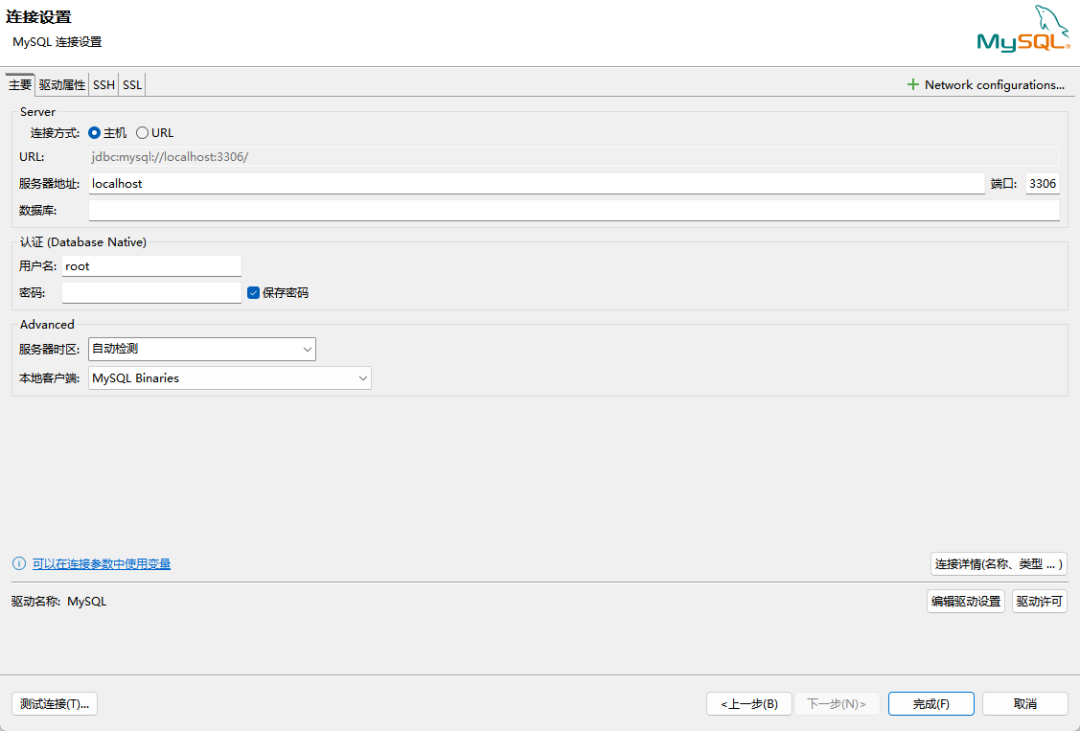Image resolution: width=1080 pixels, height=731 pixels.
Task: Open 连接详情(名称、类型 ...) button
Action: tap(999, 564)
